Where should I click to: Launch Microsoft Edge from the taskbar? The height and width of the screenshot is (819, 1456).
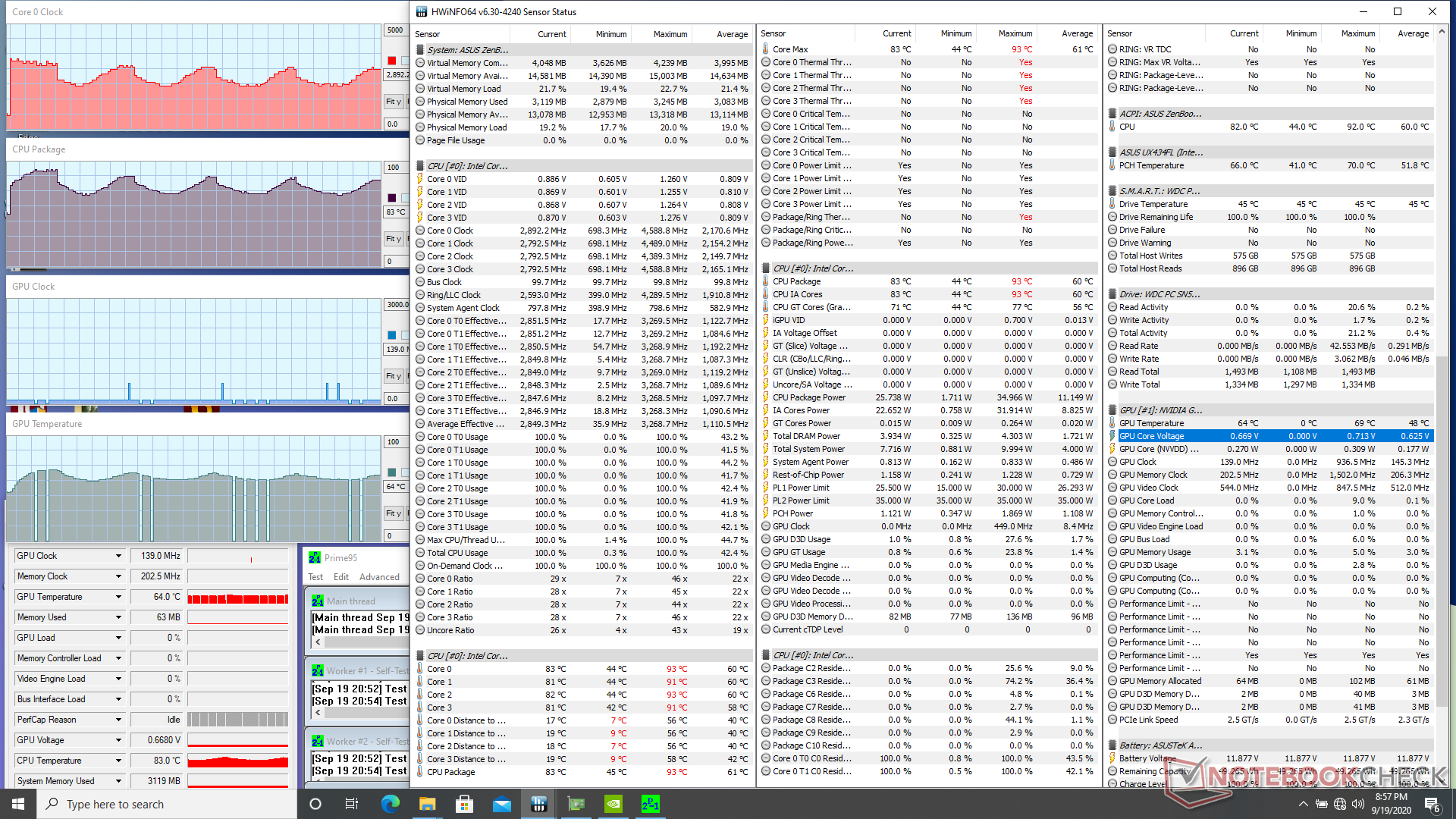pos(390,804)
